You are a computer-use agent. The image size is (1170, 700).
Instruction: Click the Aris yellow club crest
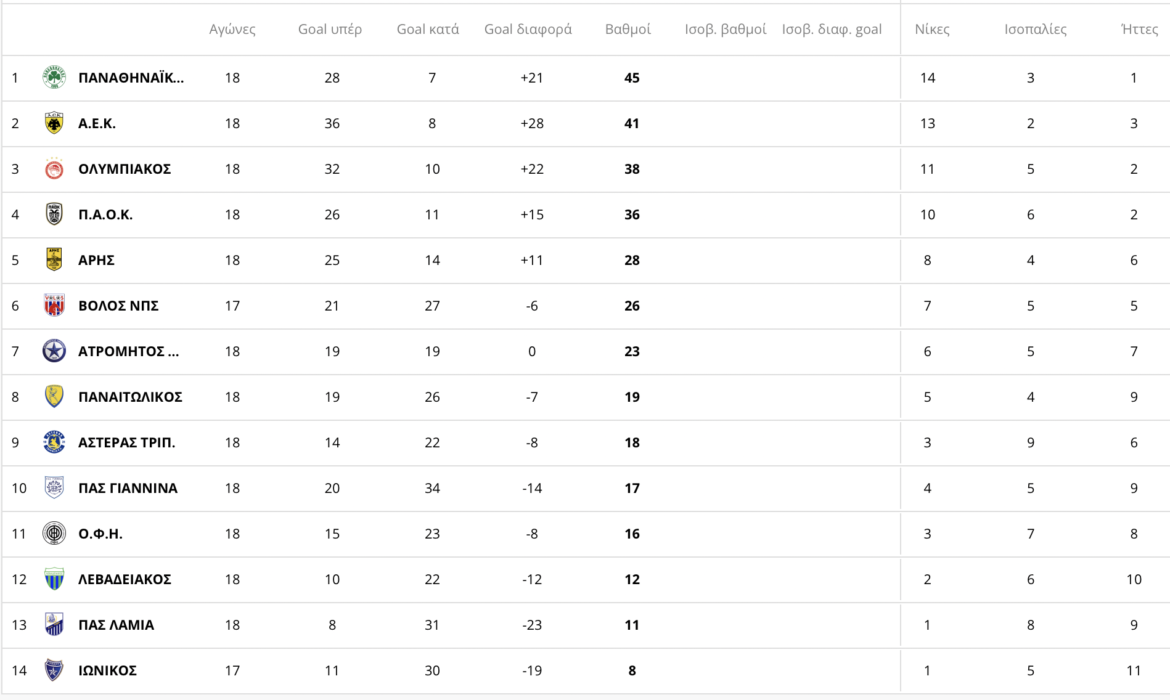click(x=54, y=260)
